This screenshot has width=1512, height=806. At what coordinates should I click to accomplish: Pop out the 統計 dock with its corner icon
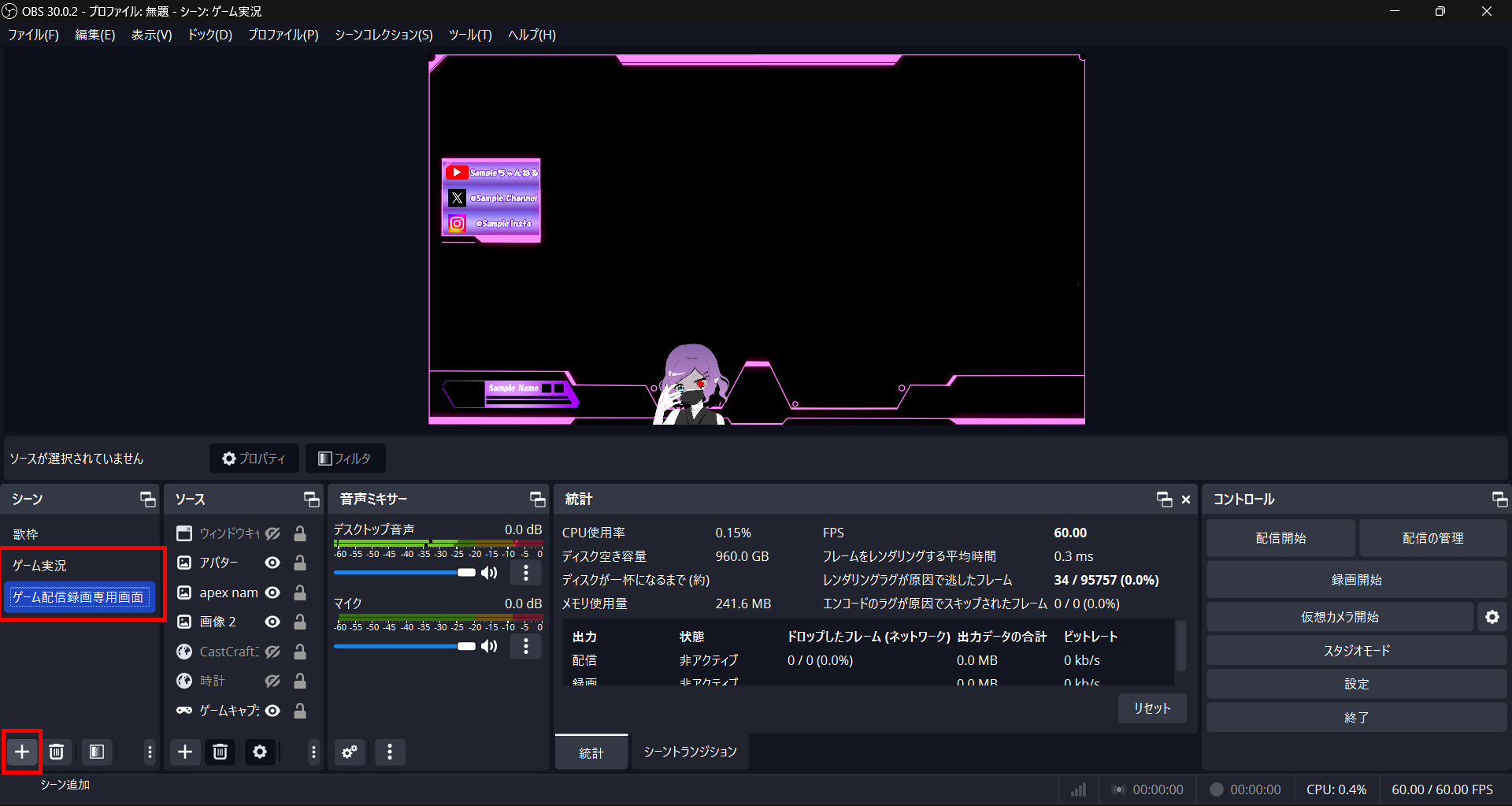(x=1164, y=499)
